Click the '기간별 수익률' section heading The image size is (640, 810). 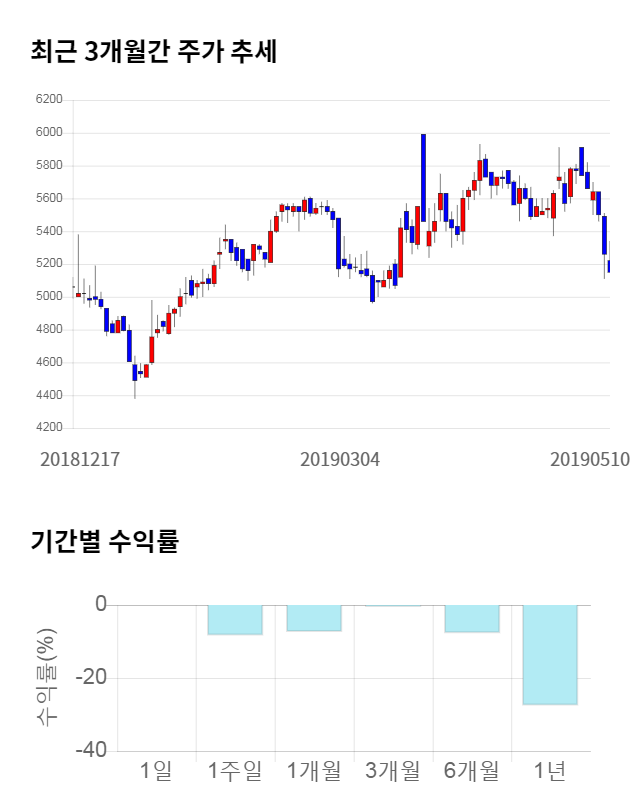104,542
